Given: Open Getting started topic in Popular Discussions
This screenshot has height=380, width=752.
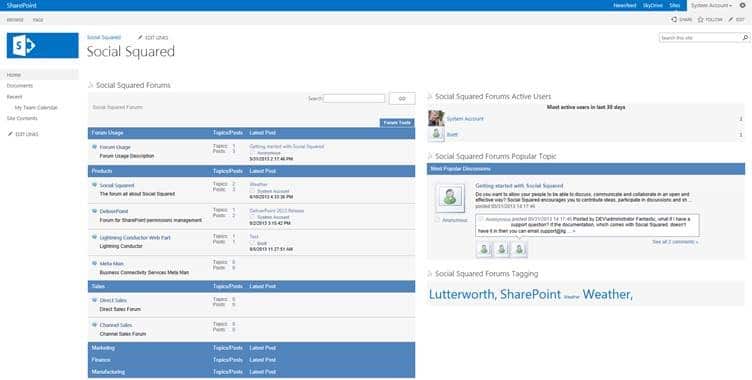Looking at the screenshot, I should (x=519, y=186).
